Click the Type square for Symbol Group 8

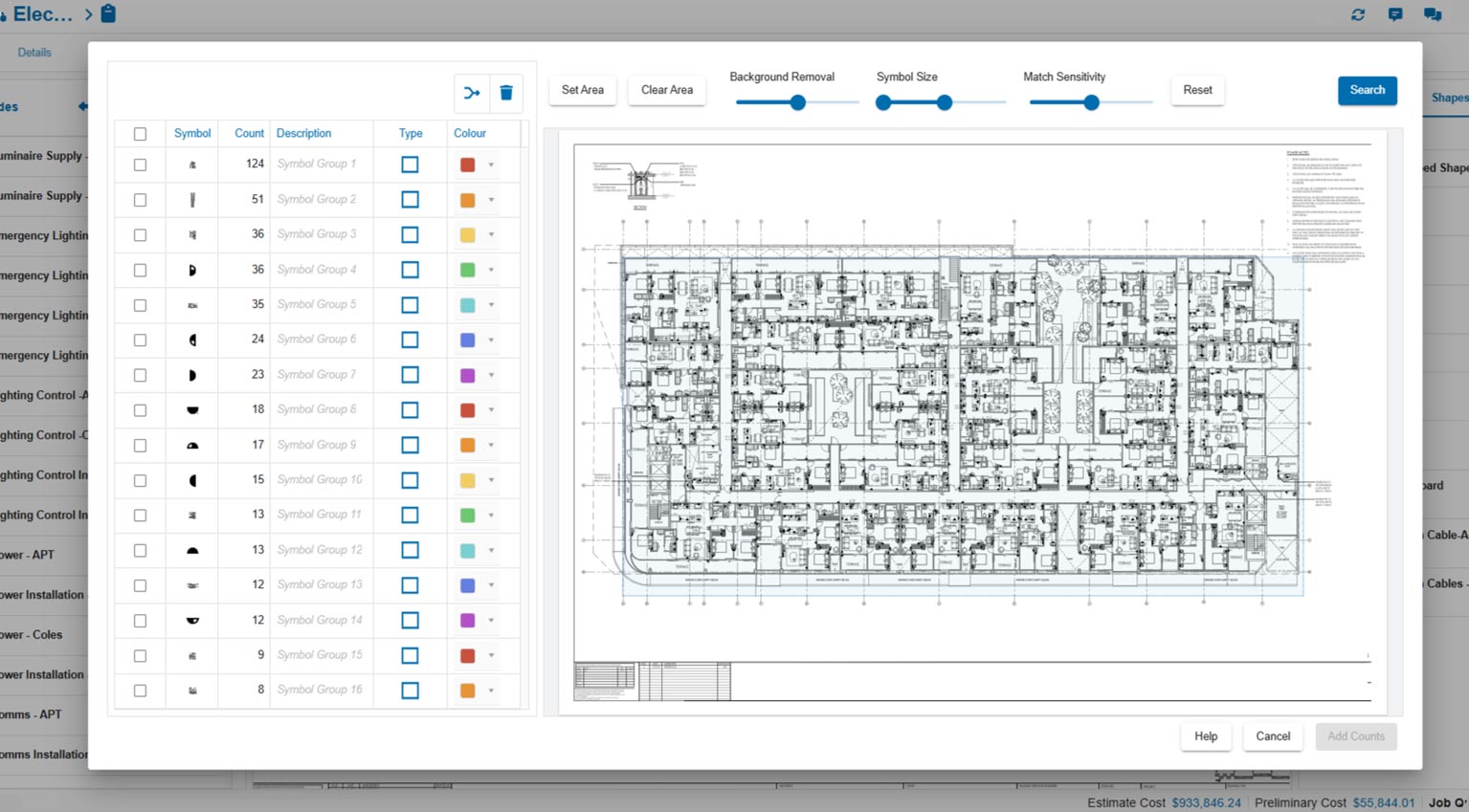coord(410,410)
